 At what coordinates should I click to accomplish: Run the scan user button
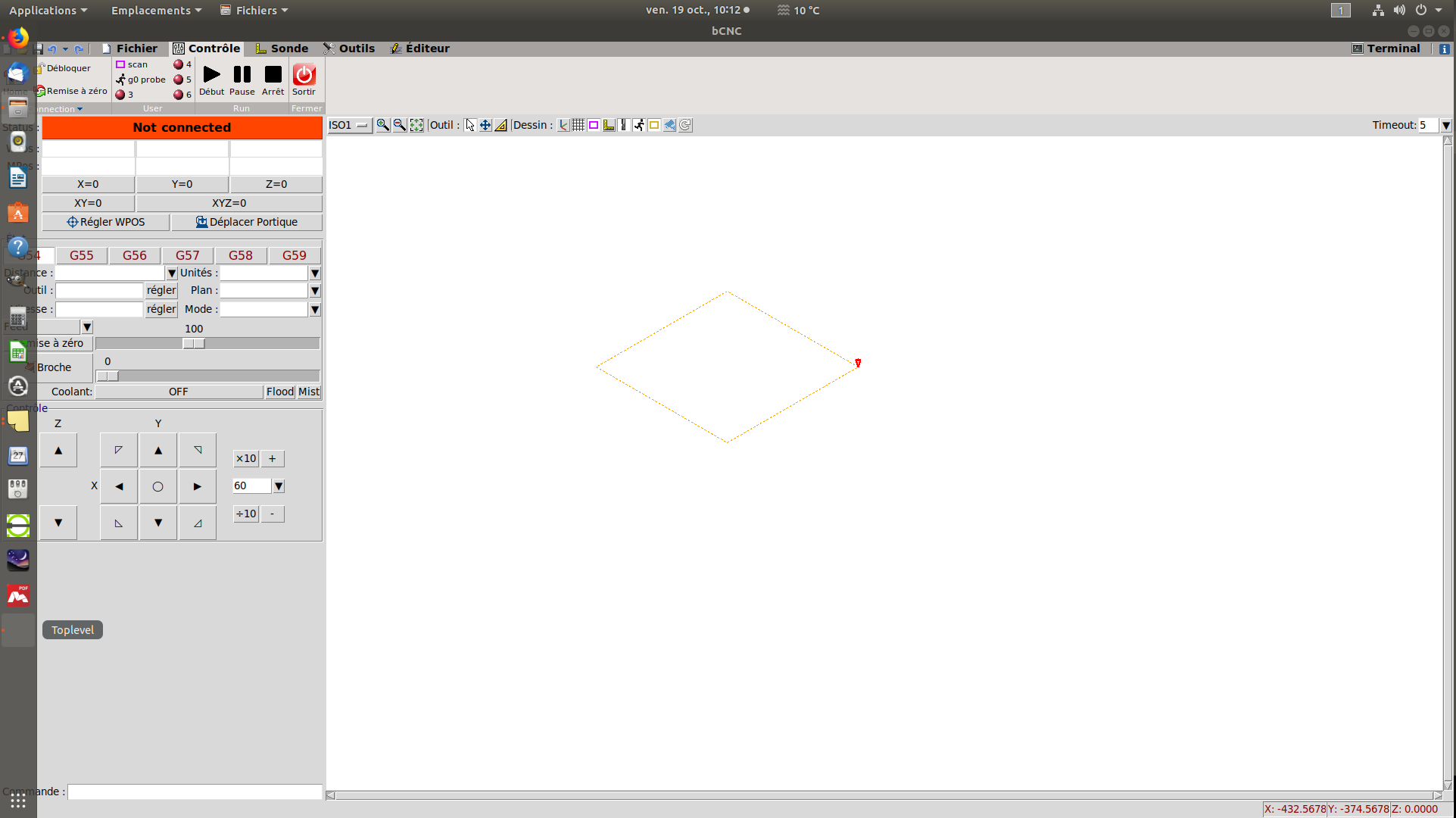click(132, 64)
